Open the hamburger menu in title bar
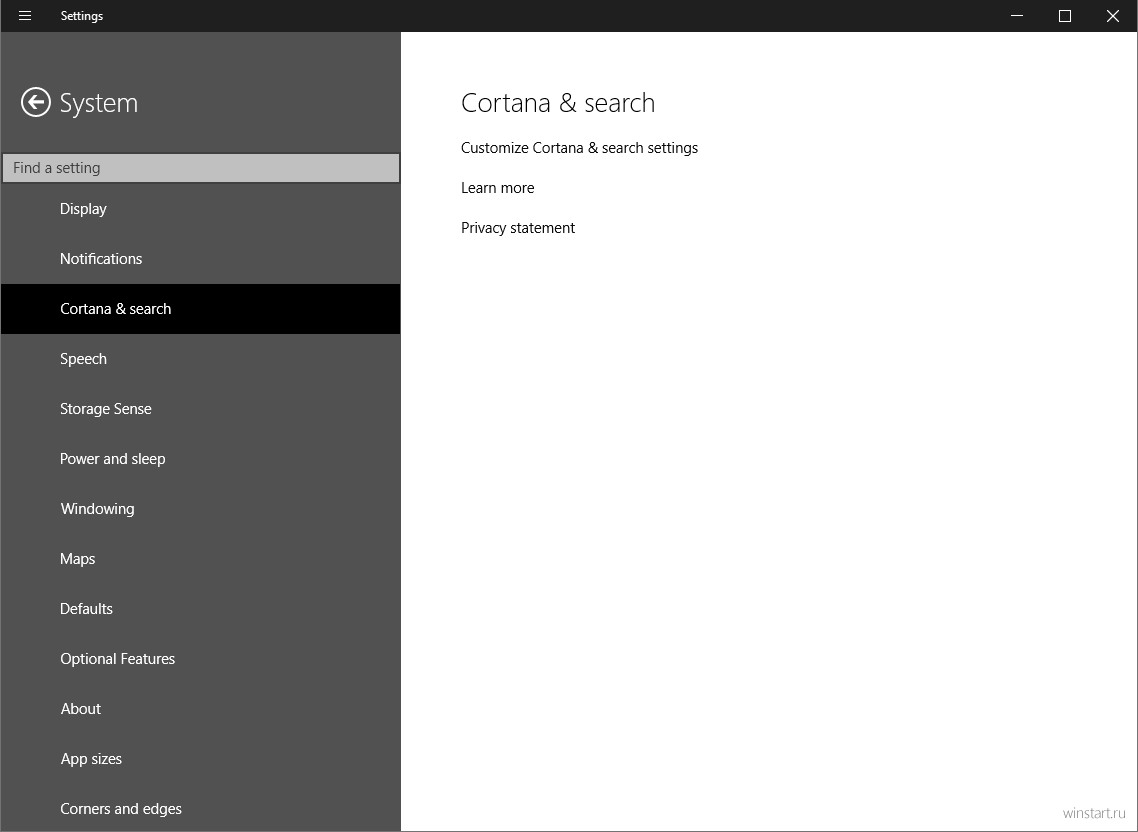The height and width of the screenshot is (832, 1138). pos(25,15)
